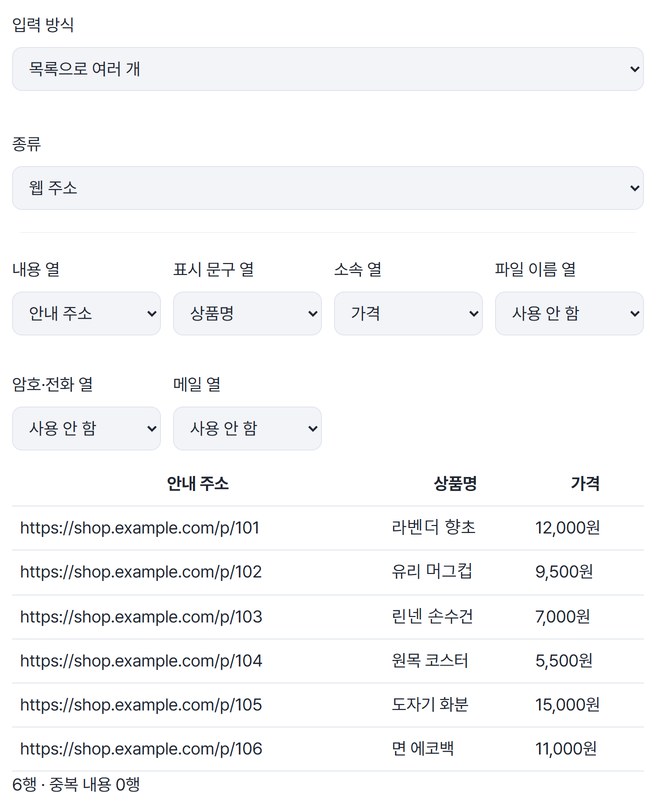The image size is (656, 810).
Task: Click the 도자기 화분 product cell
Action: (x=430, y=704)
